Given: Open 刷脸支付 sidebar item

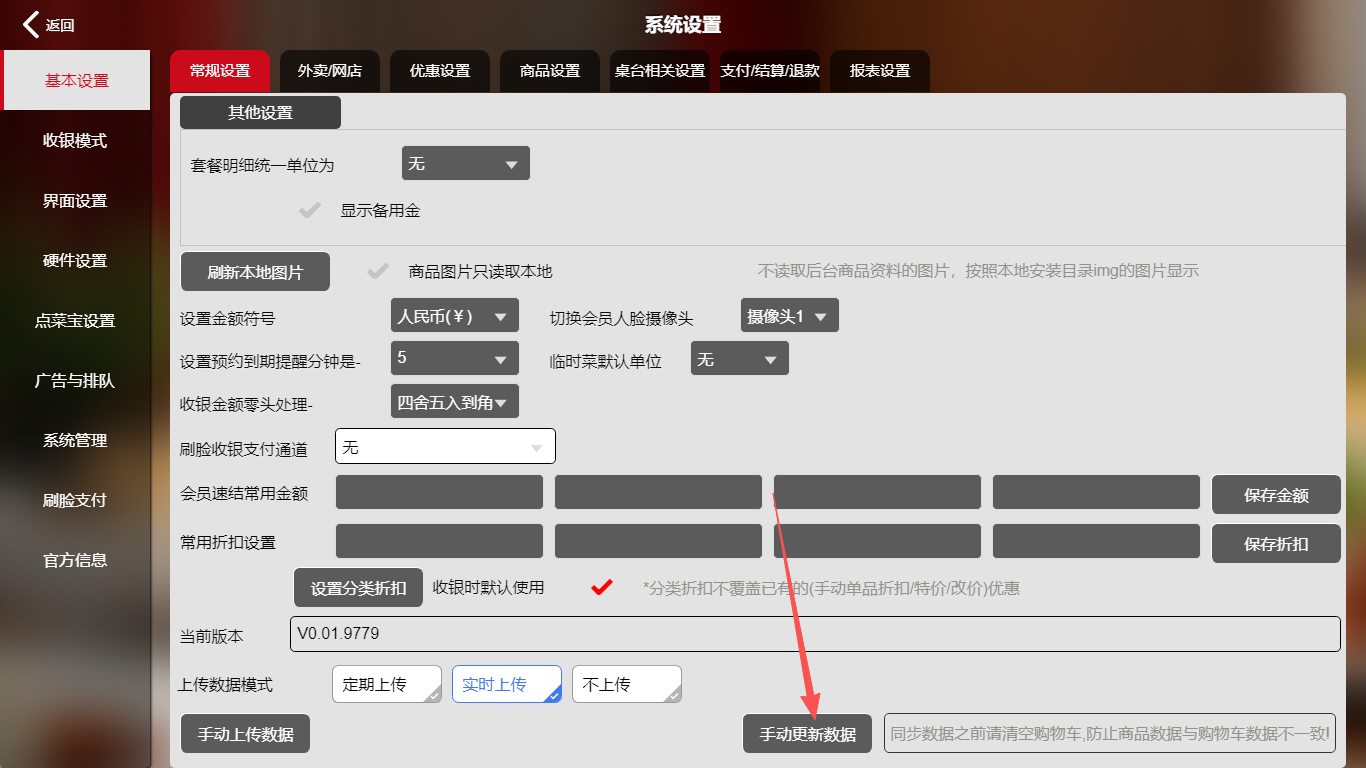Looking at the screenshot, I should coord(75,500).
